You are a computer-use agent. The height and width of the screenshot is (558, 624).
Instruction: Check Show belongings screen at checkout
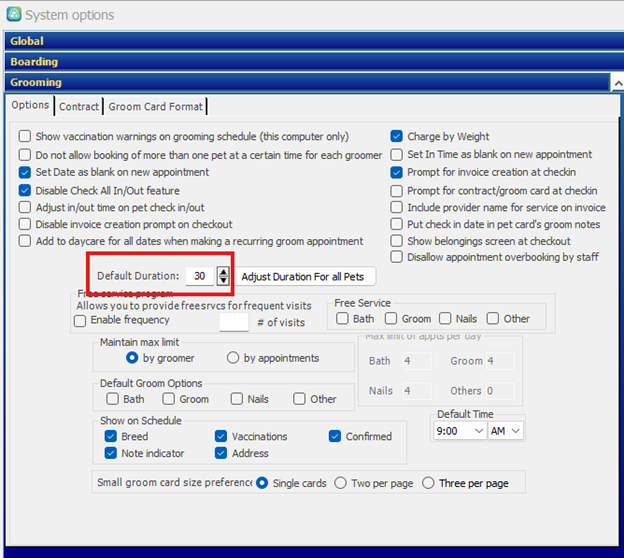coord(396,241)
